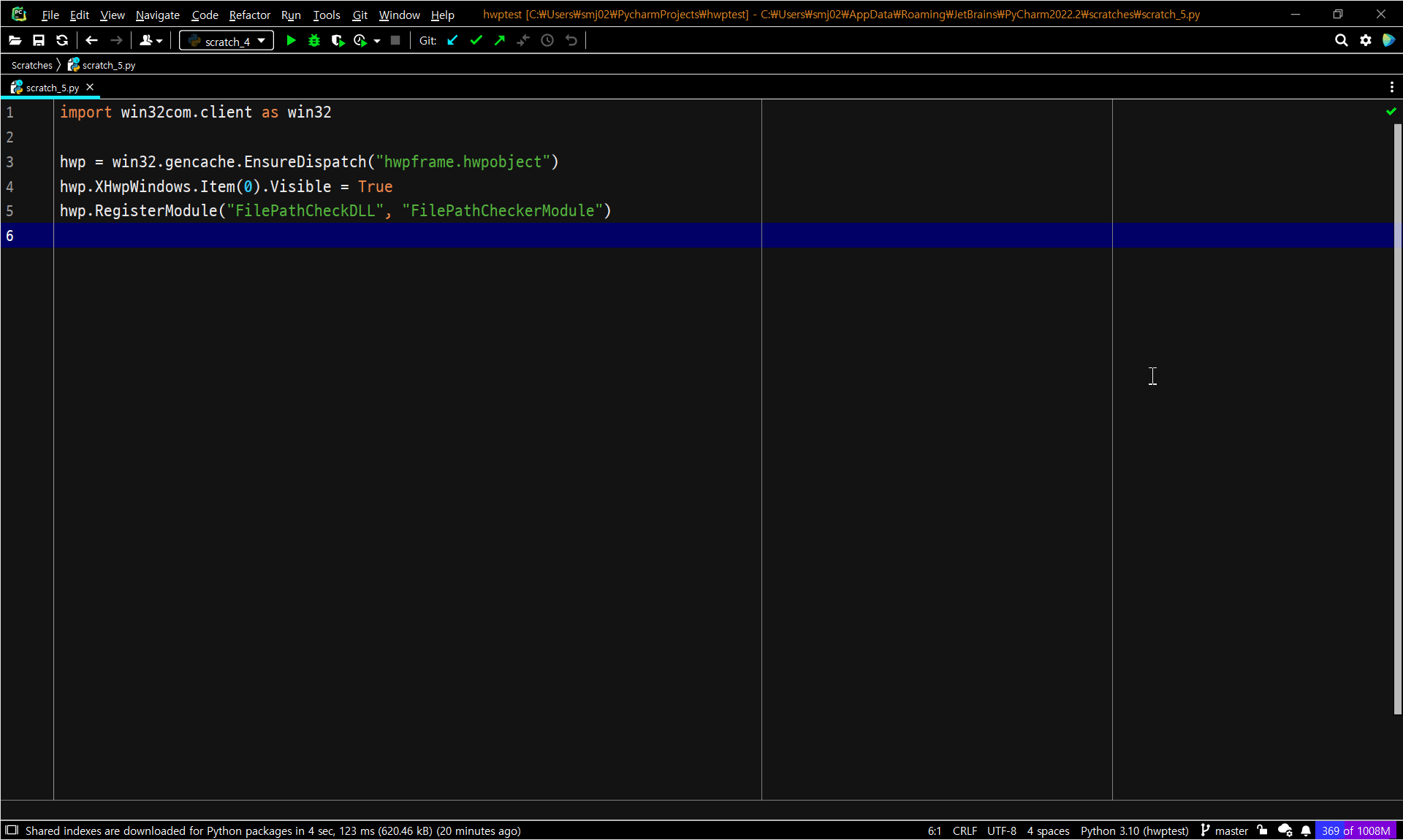This screenshot has height=840, width=1403.
Task: Click Python 3.10 (hwptest) interpreter widget
Action: pos(1134,831)
